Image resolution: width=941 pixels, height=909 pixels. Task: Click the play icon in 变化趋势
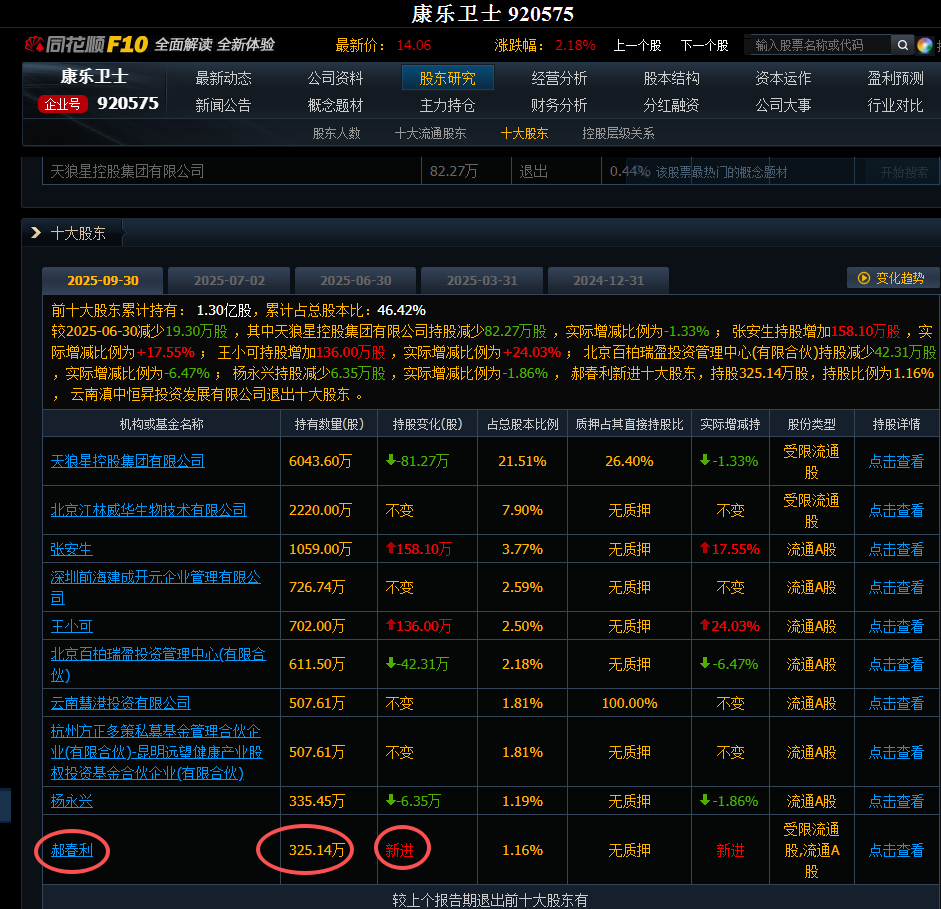(x=864, y=278)
